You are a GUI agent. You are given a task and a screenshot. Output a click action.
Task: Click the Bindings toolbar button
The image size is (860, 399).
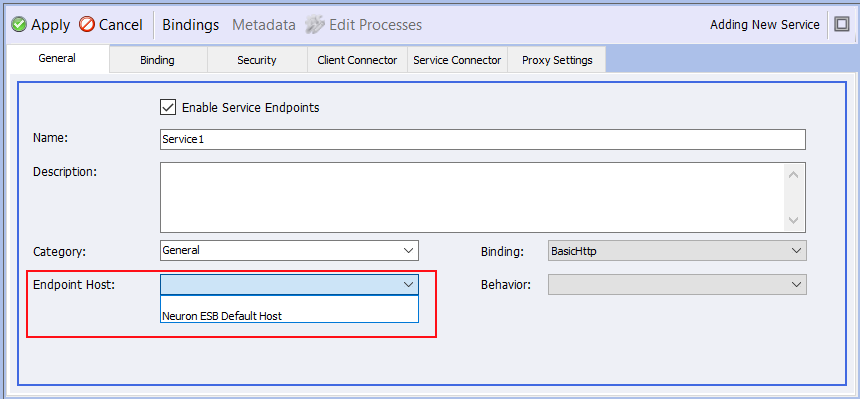tap(190, 25)
